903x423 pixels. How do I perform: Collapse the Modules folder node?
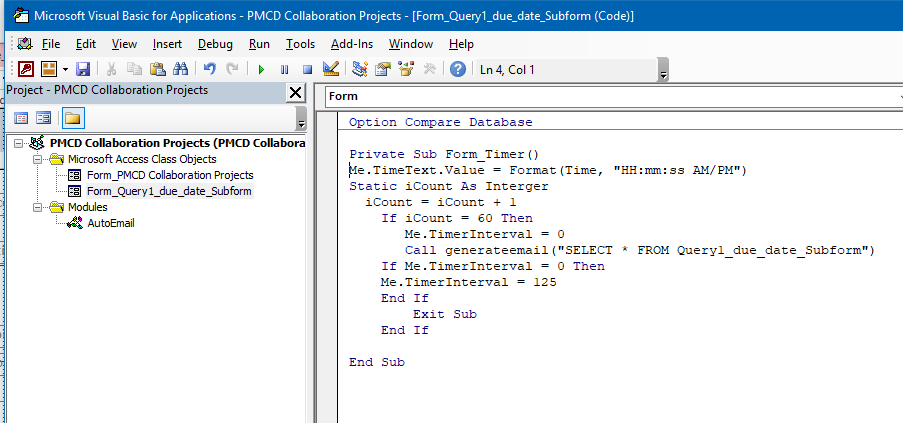coord(38,207)
